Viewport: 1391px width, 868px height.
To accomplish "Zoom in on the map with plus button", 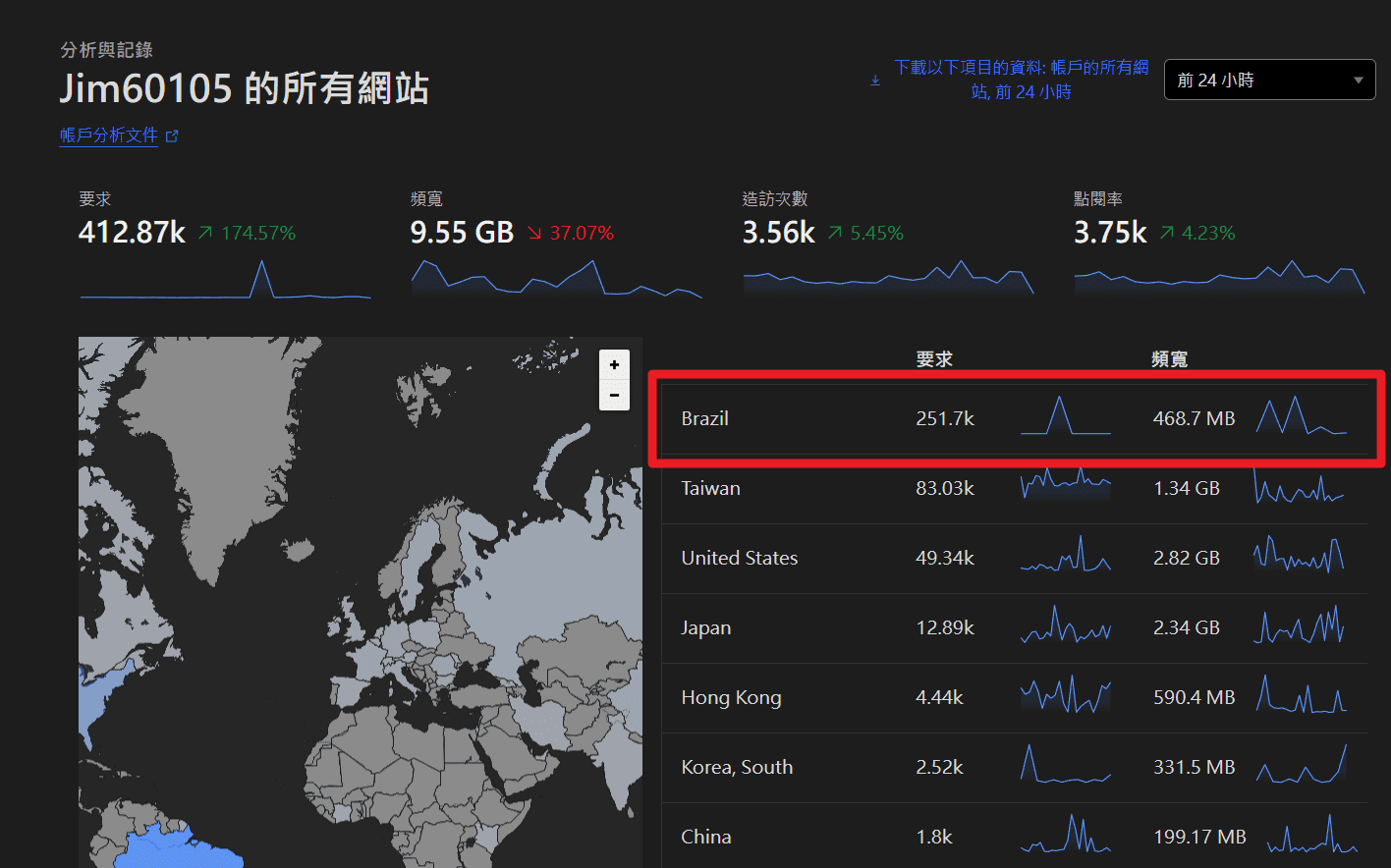I will tap(614, 364).
